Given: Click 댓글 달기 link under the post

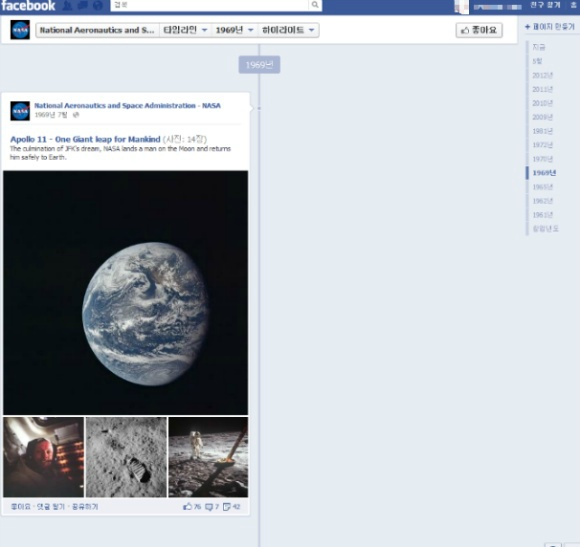Looking at the screenshot, I should [x=51, y=507].
